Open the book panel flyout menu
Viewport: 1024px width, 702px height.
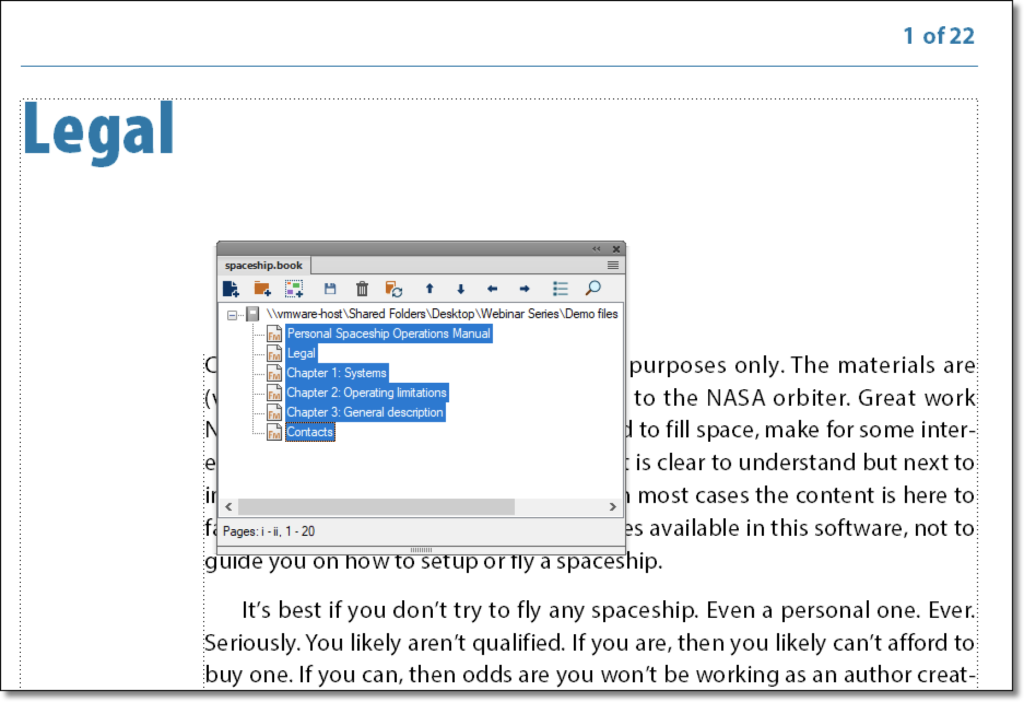click(x=613, y=266)
